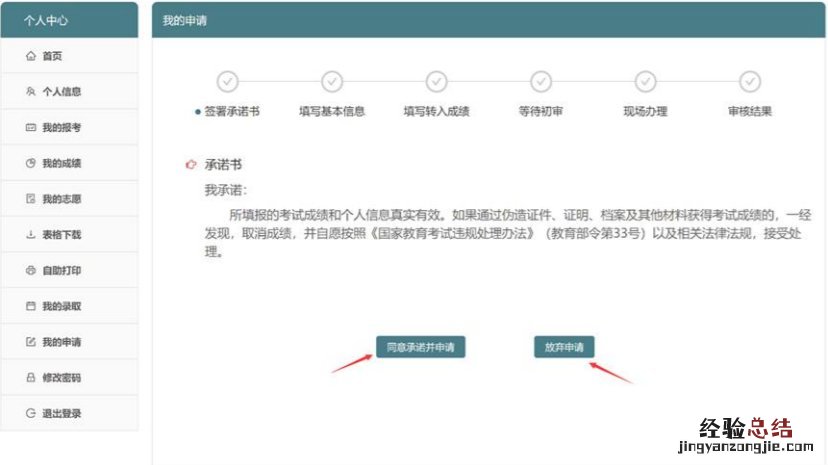Click the printer icon beside 自助打印
This screenshot has height=465, width=828.
tap(31, 270)
